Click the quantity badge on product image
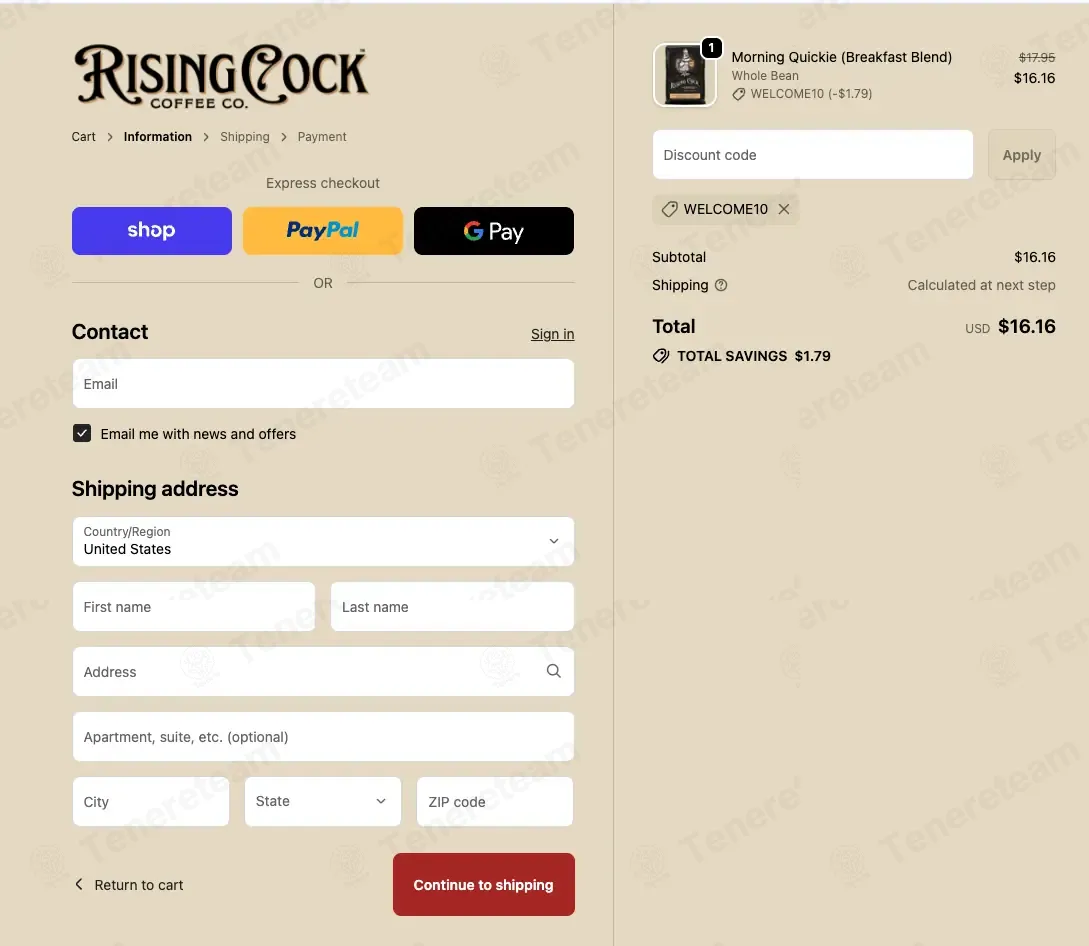The image size is (1089, 946). tap(711, 47)
